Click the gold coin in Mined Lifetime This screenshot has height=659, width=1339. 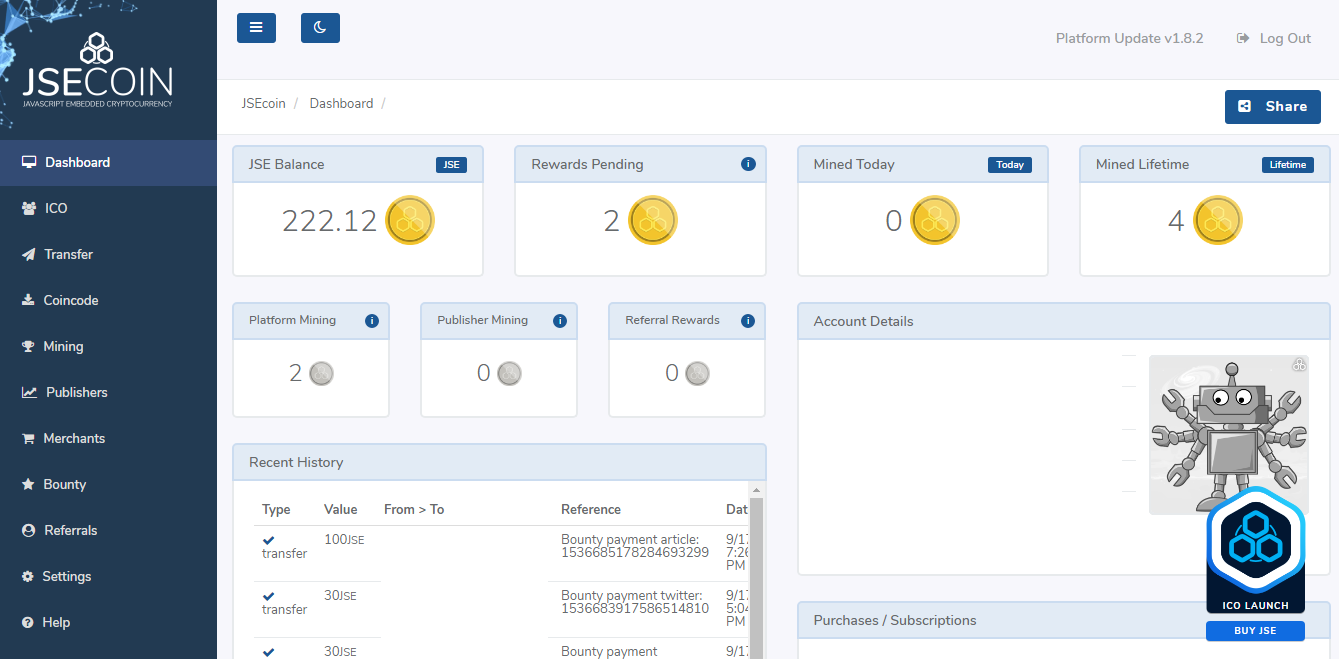click(1218, 220)
